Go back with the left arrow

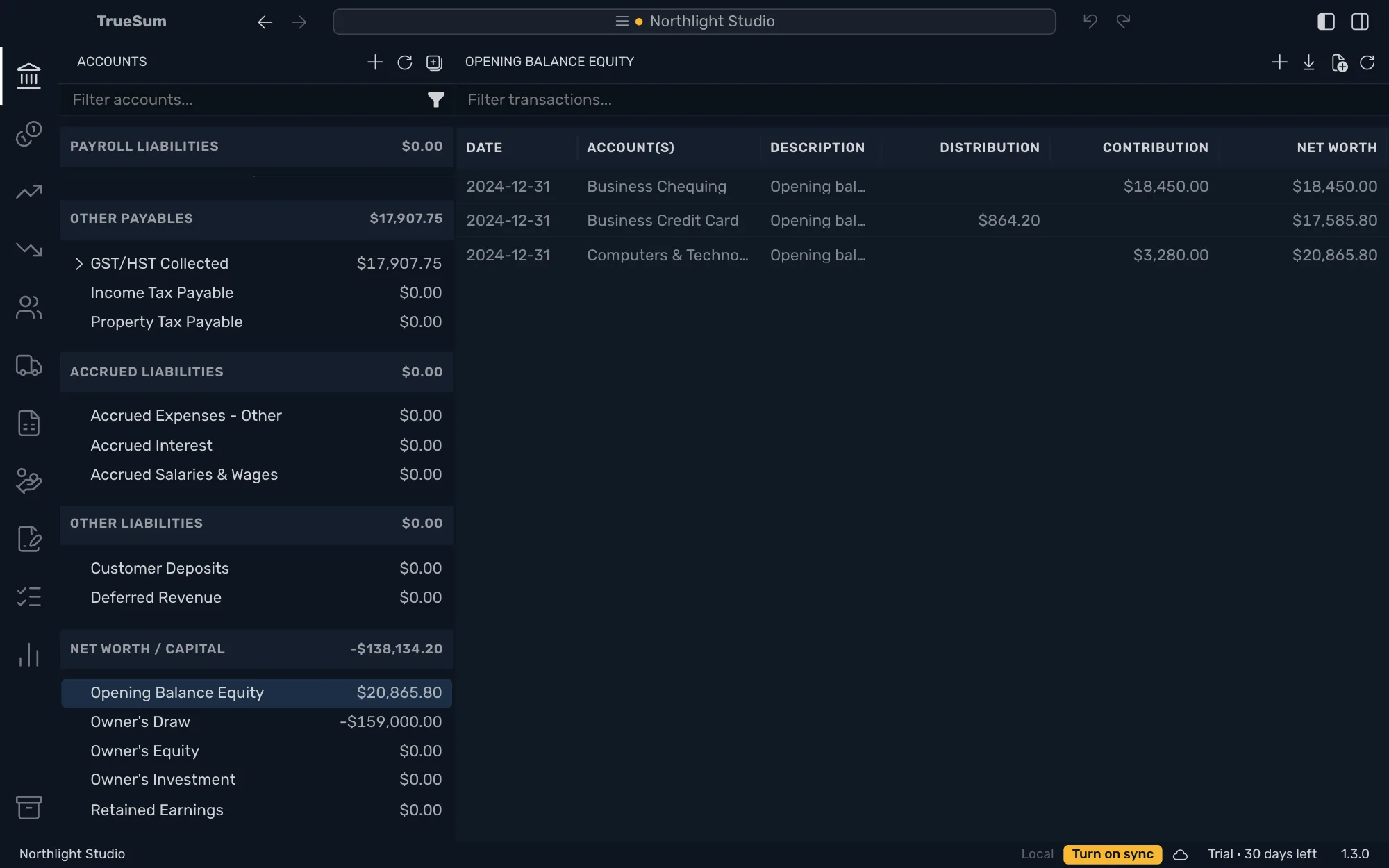(265, 22)
